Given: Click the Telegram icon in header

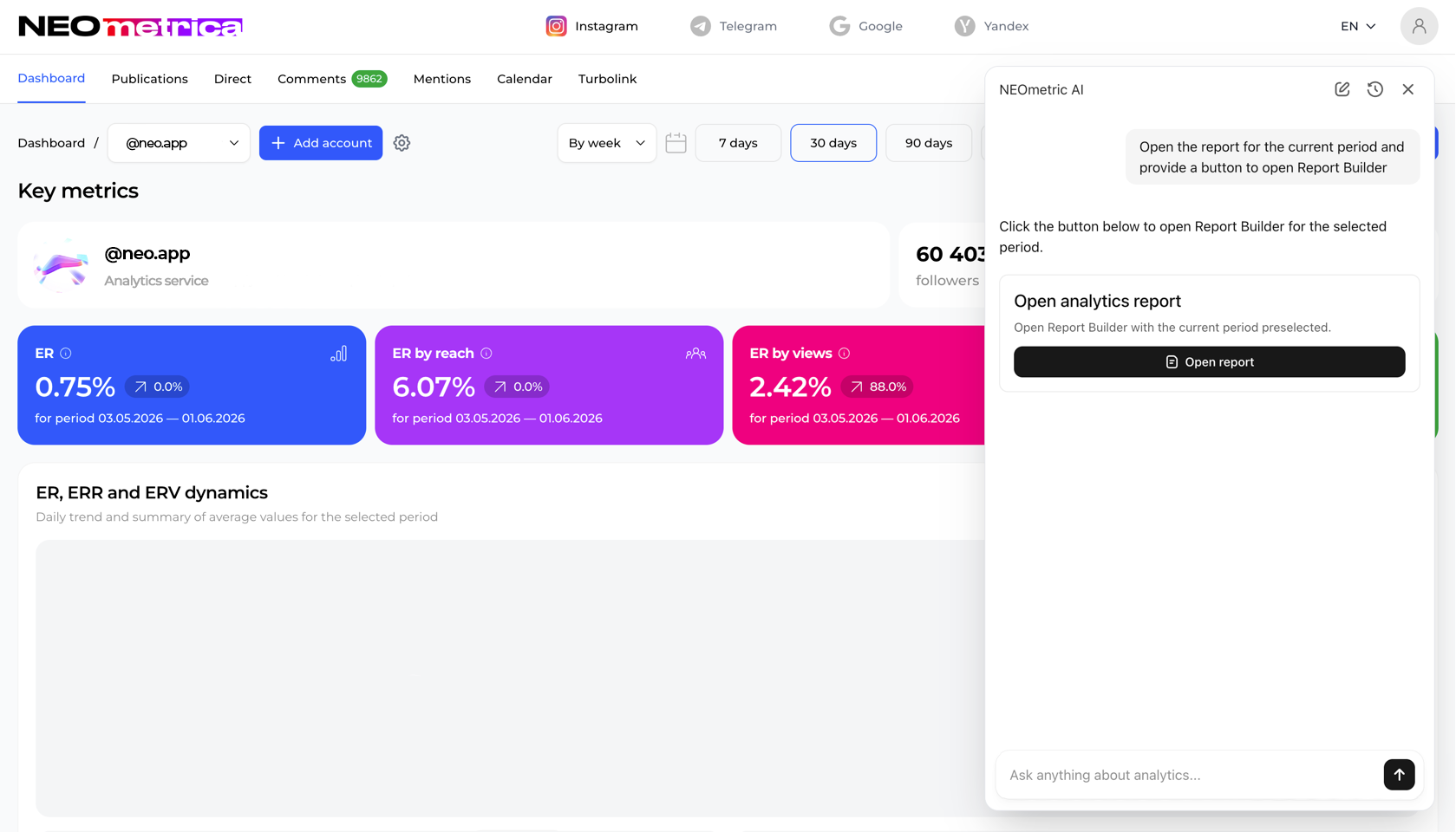Looking at the screenshot, I should click(700, 26).
